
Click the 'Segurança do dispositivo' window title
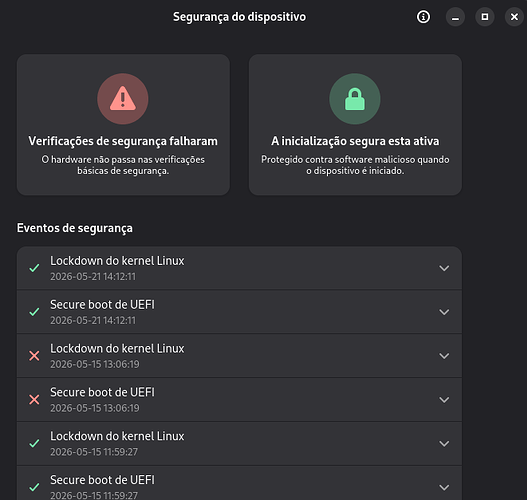(x=239, y=17)
